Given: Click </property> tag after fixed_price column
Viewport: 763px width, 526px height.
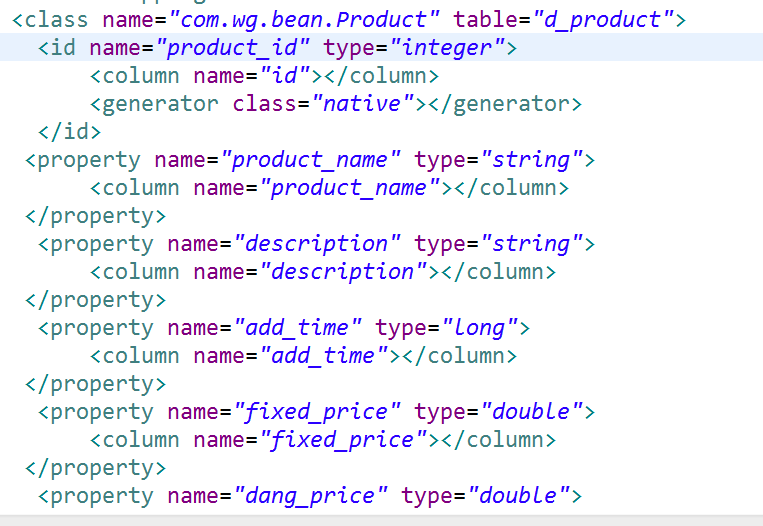Looking at the screenshot, I should pyautogui.click(x=96, y=468).
